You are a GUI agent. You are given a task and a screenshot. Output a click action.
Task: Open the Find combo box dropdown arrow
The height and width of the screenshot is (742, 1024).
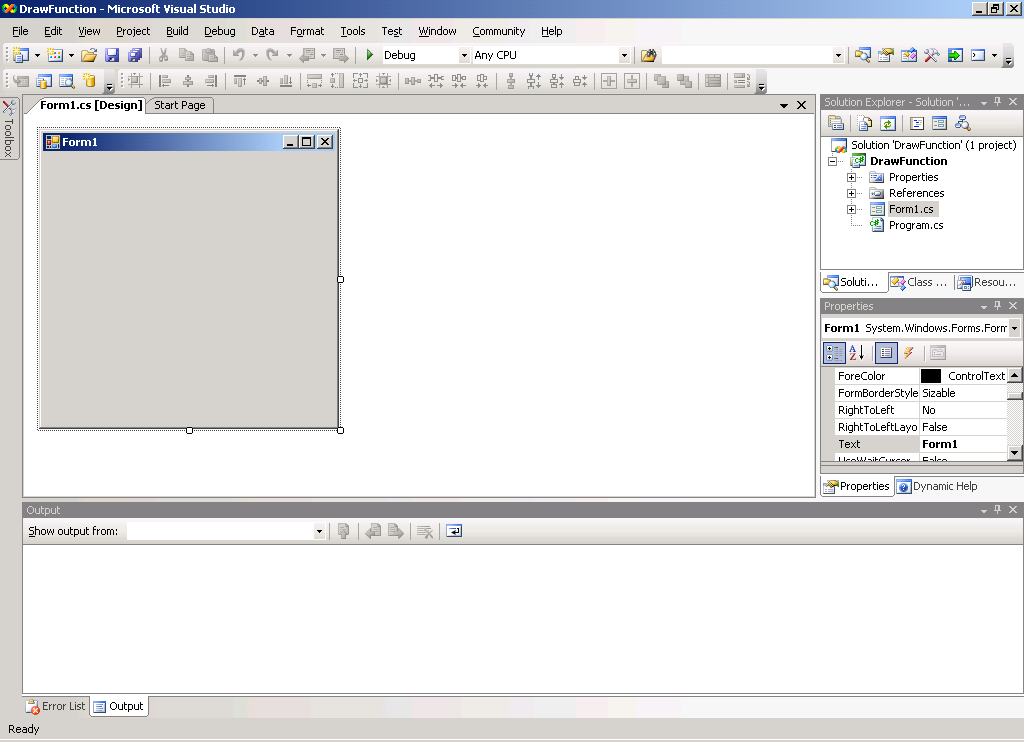pos(838,56)
